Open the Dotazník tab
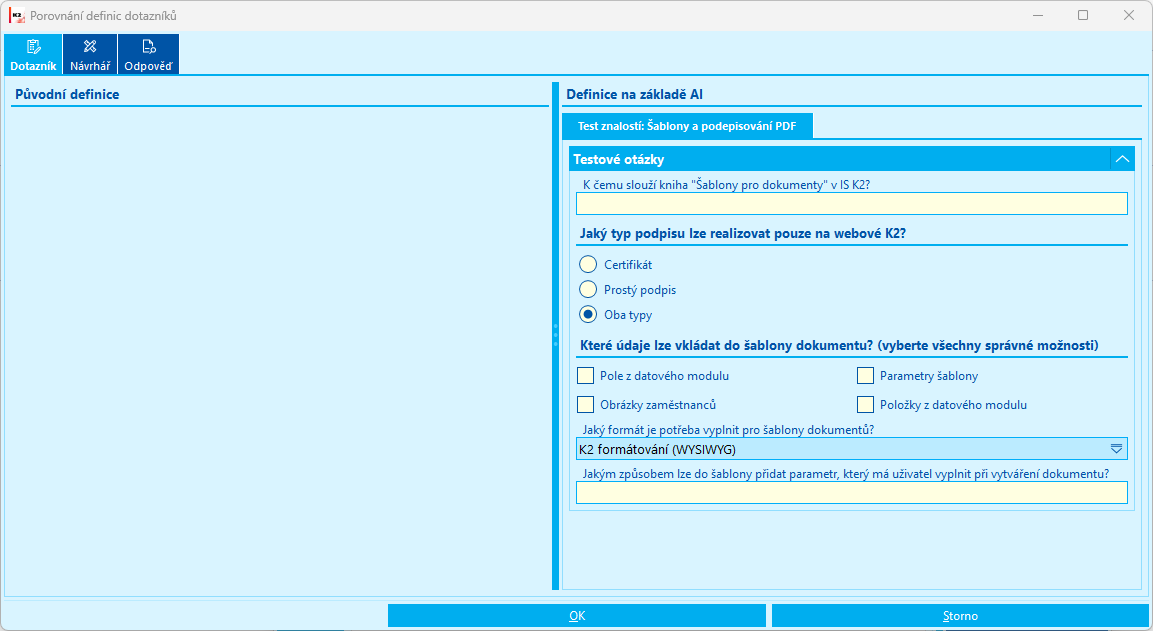This screenshot has width=1153, height=631. 33,54
